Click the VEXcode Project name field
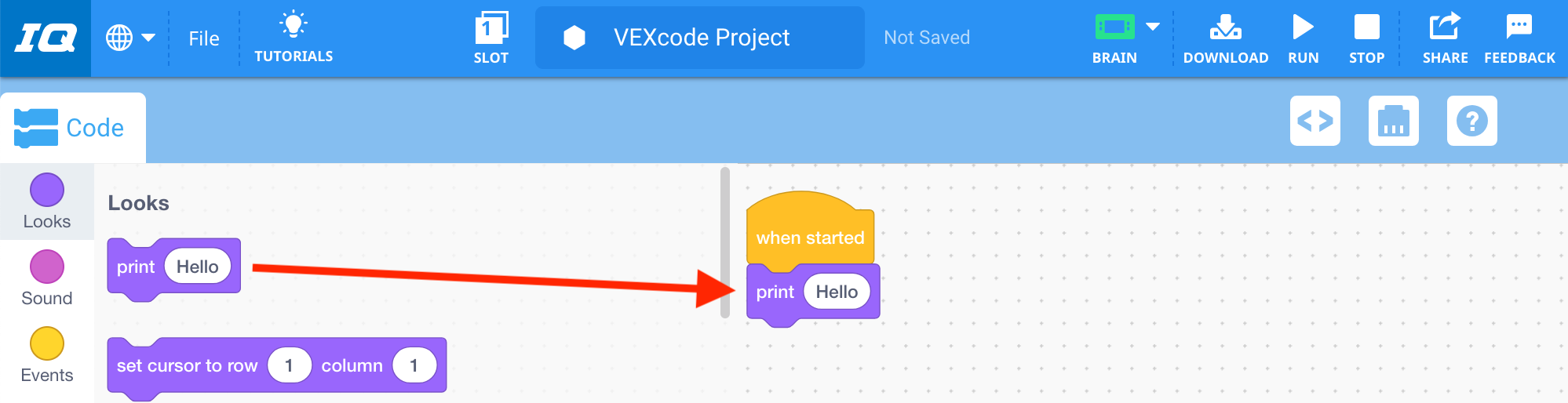This screenshot has height=403, width=1568. [x=700, y=38]
